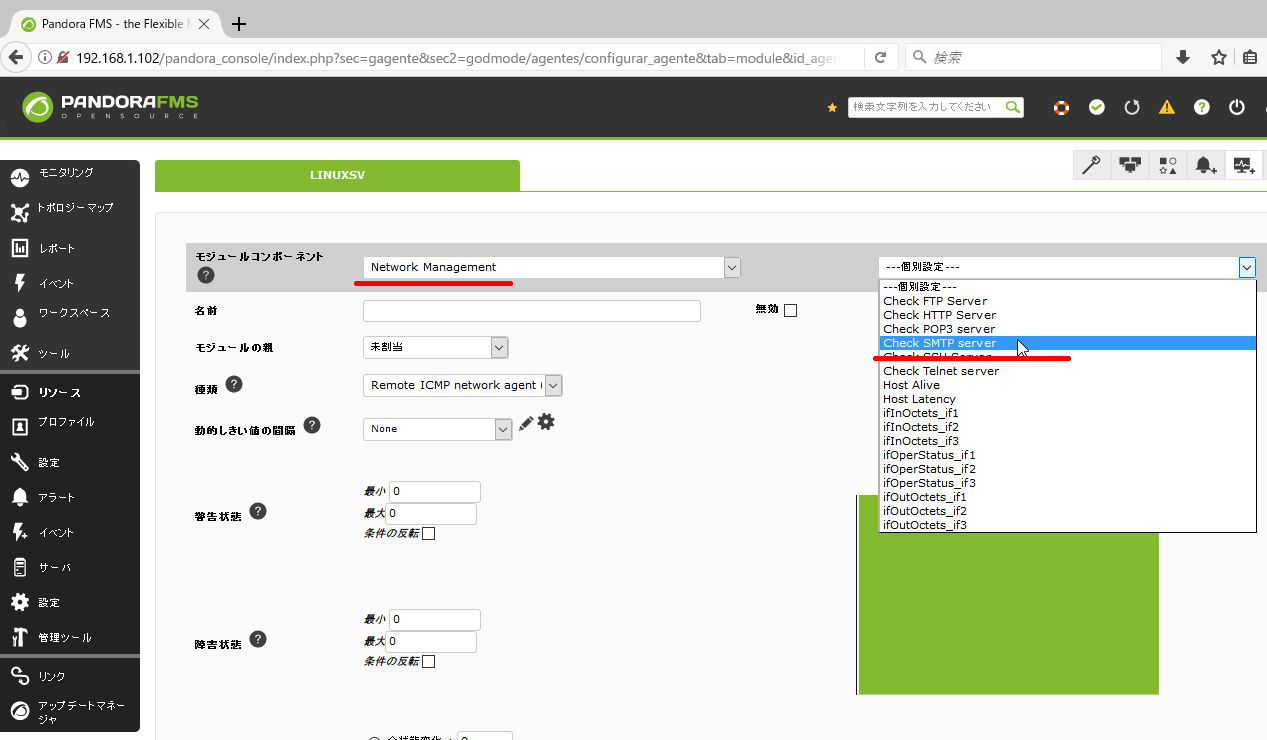Click the circular-arrow autorefresh icon in header

tap(1132, 107)
